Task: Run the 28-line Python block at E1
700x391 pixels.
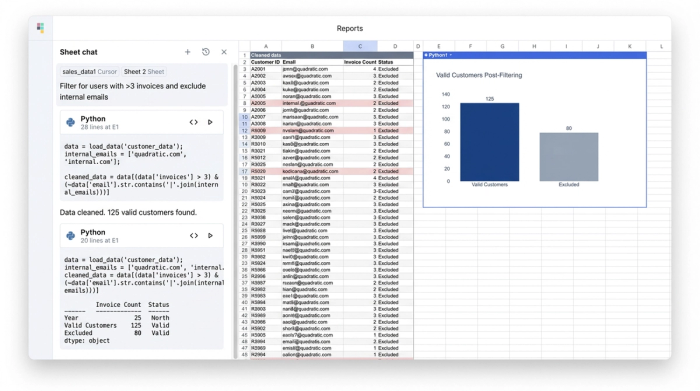Action: click(210, 122)
